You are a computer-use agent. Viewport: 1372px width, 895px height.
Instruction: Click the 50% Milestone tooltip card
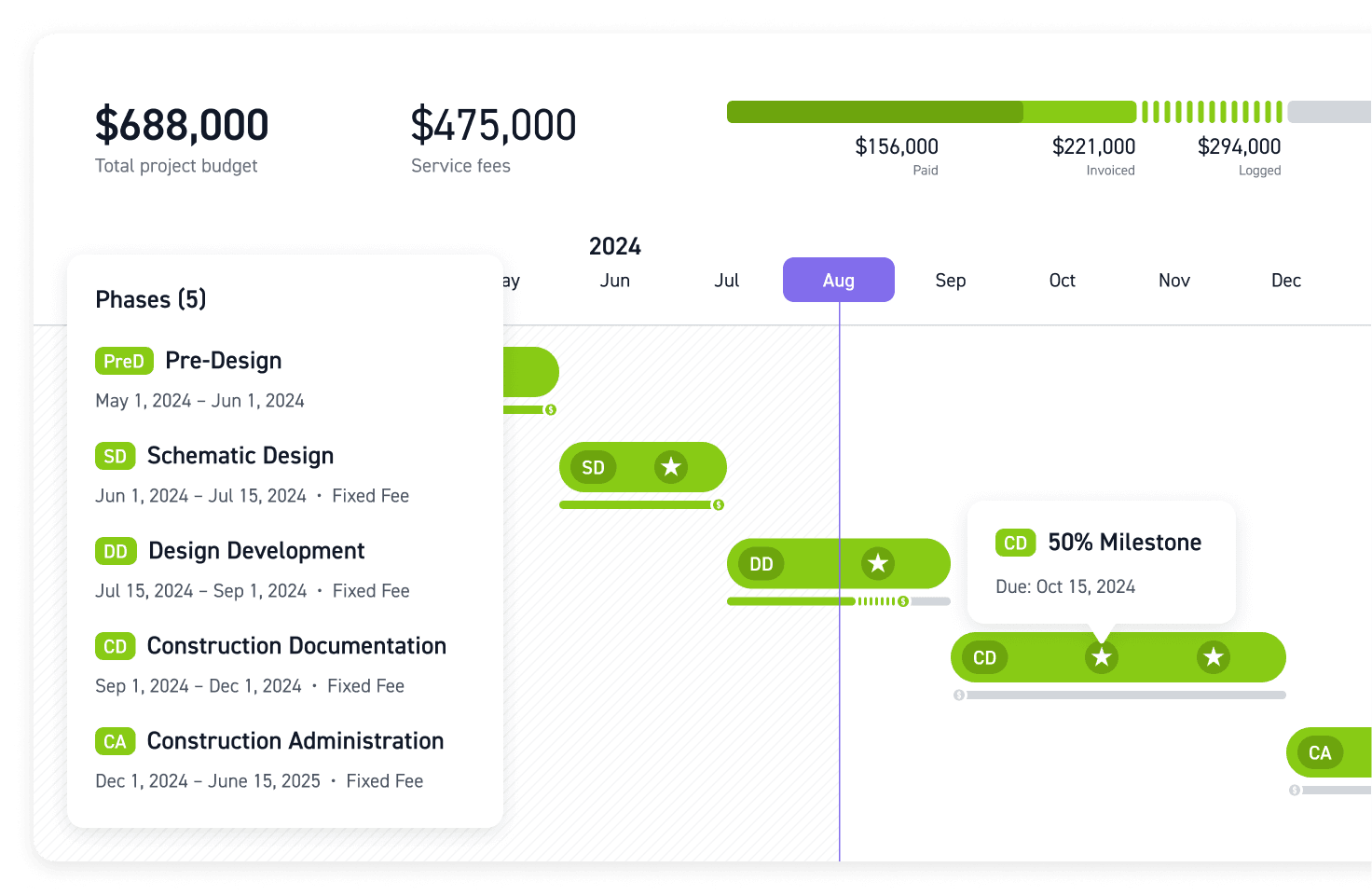point(1102,561)
